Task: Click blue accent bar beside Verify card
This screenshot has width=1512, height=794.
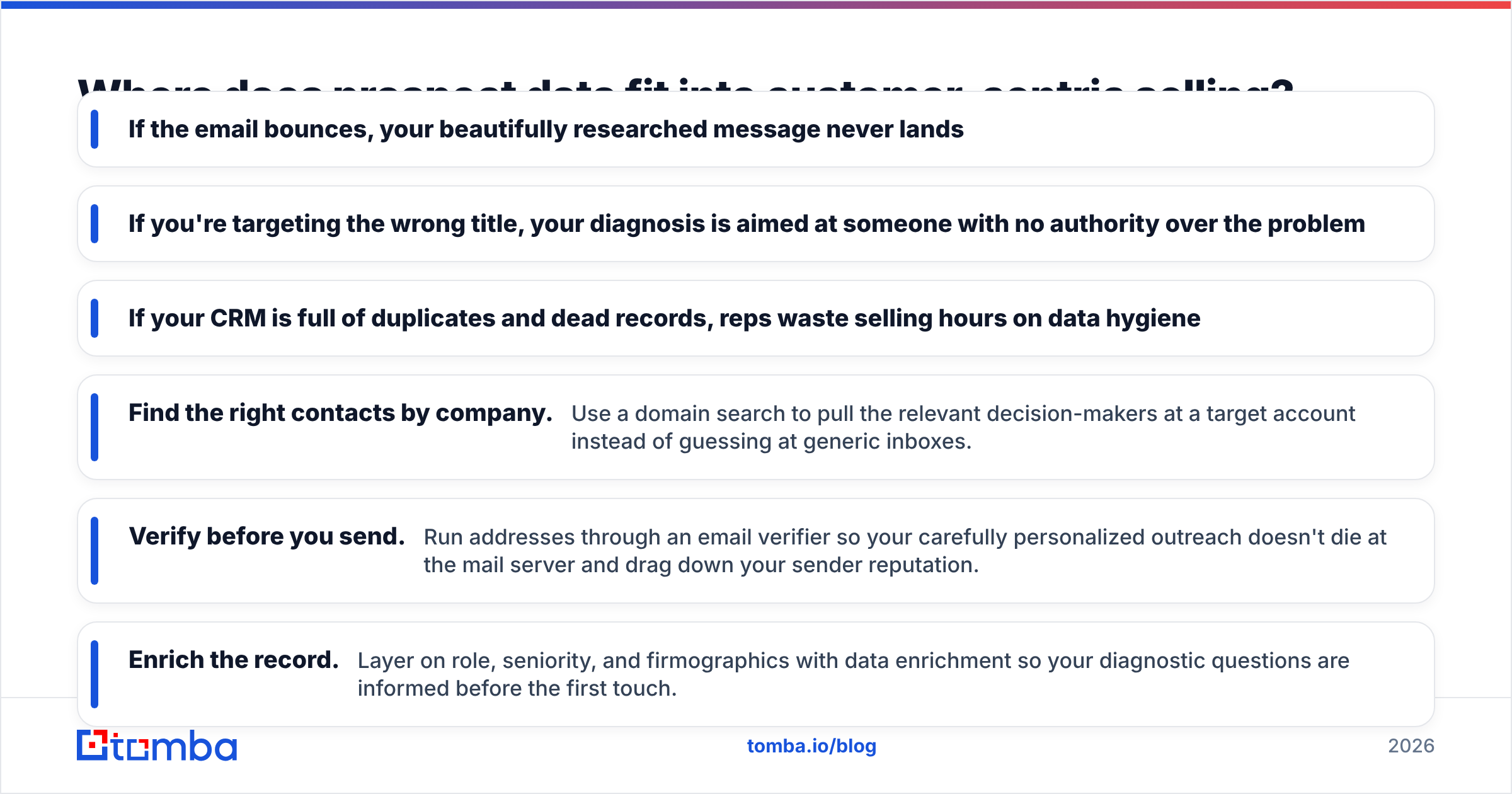Action: 94,551
